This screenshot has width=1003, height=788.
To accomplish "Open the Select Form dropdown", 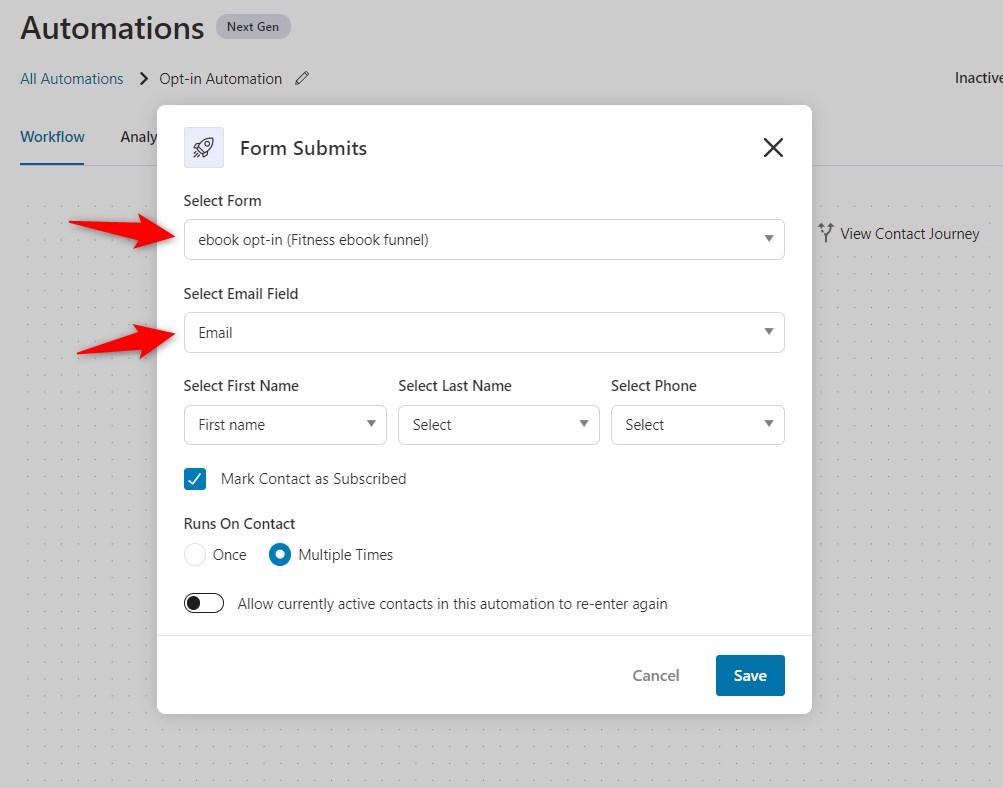I will [484, 239].
